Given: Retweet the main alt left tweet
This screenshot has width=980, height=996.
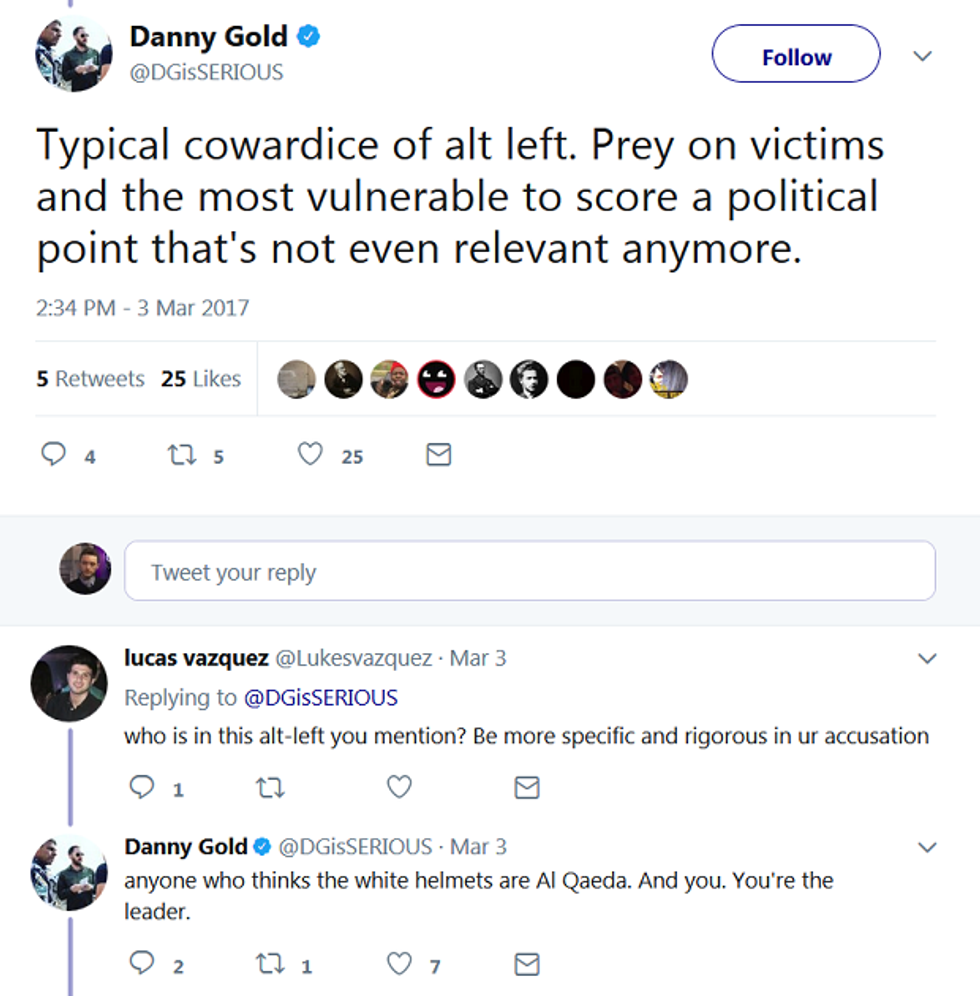Looking at the screenshot, I should (181, 456).
